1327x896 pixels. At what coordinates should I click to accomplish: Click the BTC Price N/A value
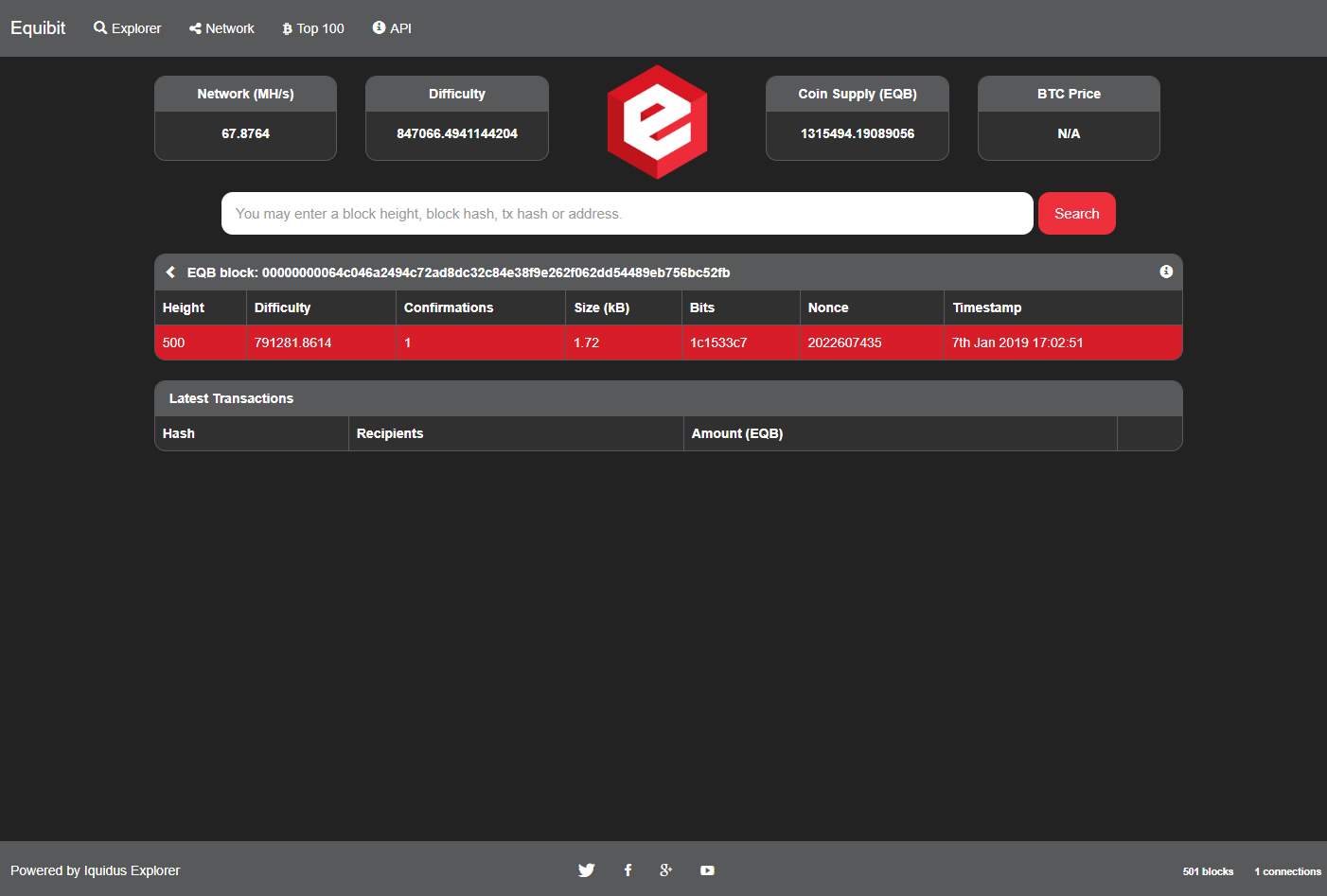click(1069, 133)
